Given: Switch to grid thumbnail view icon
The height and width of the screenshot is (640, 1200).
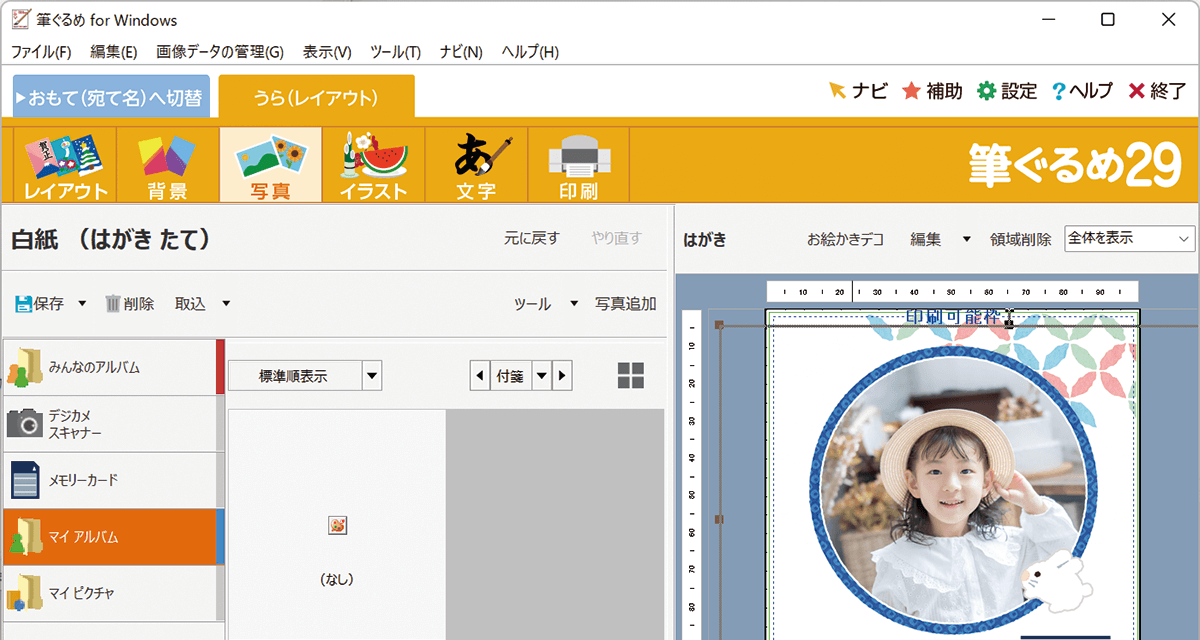Looking at the screenshot, I should click(x=631, y=376).
